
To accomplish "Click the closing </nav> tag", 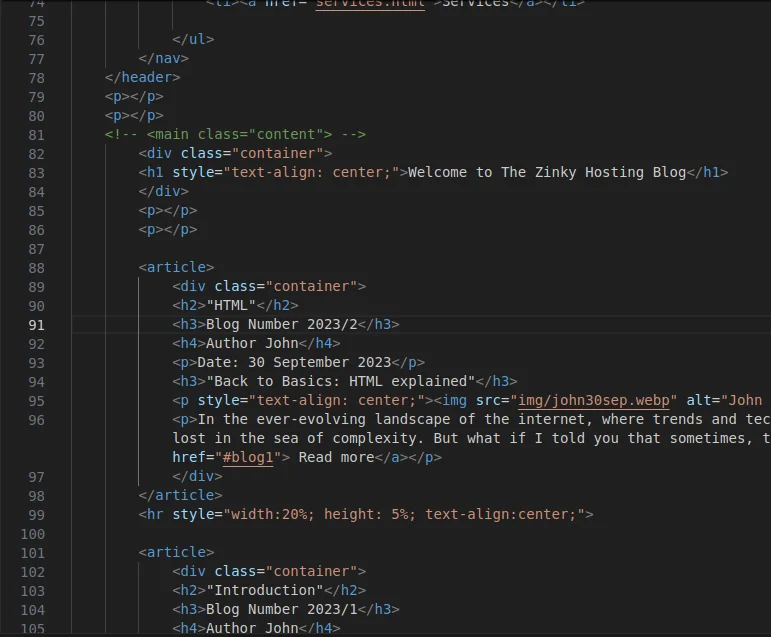I will point(163,58).
